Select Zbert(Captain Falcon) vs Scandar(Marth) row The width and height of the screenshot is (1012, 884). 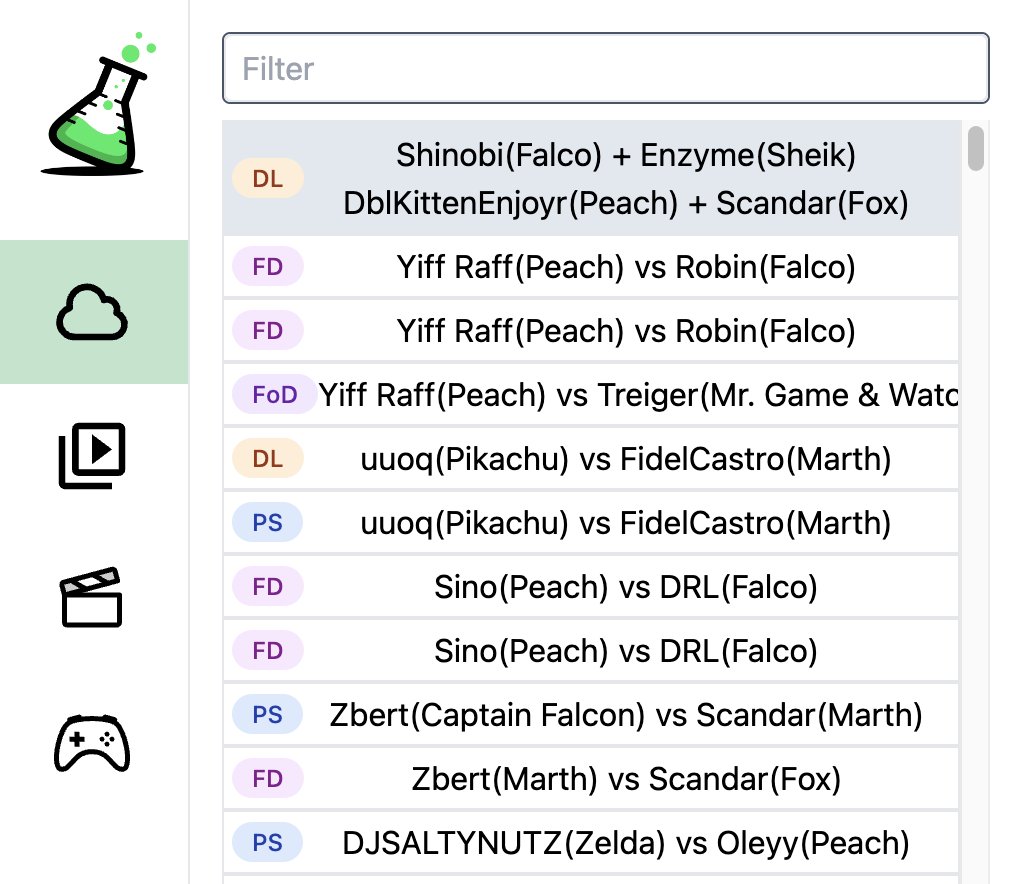click(591, 714)
